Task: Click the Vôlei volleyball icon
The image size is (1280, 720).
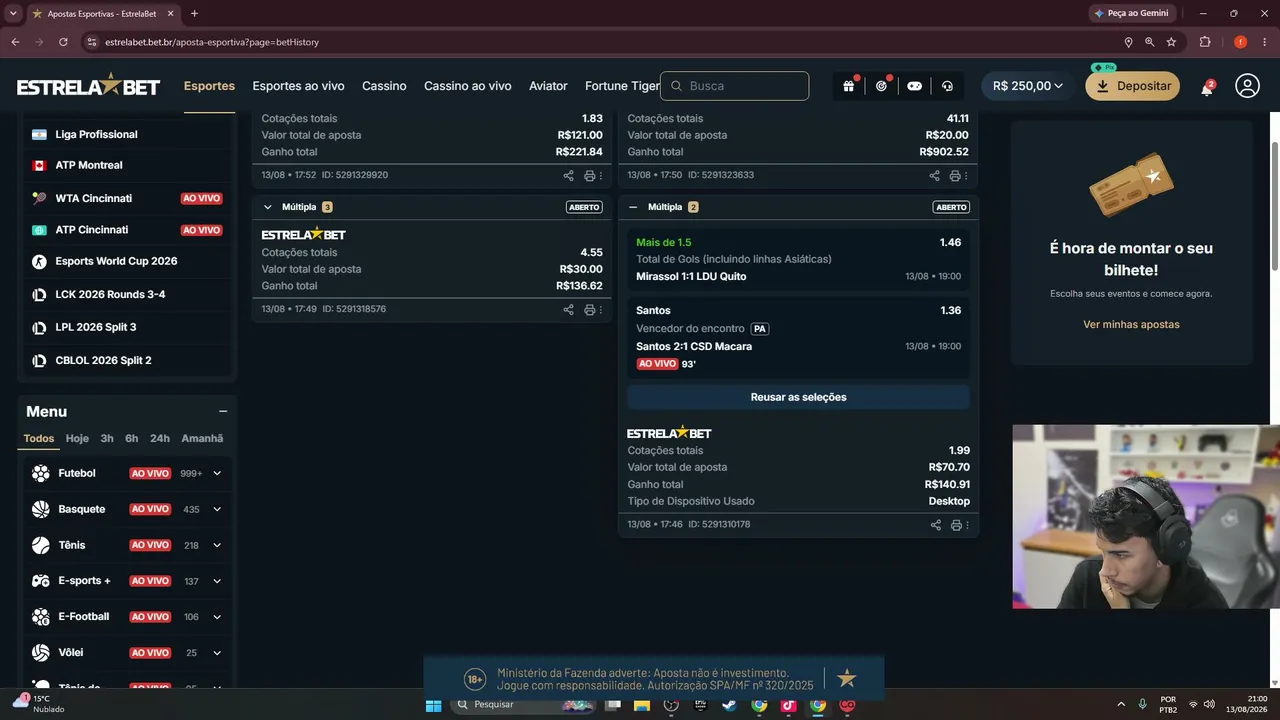Action: click(40, 653)
